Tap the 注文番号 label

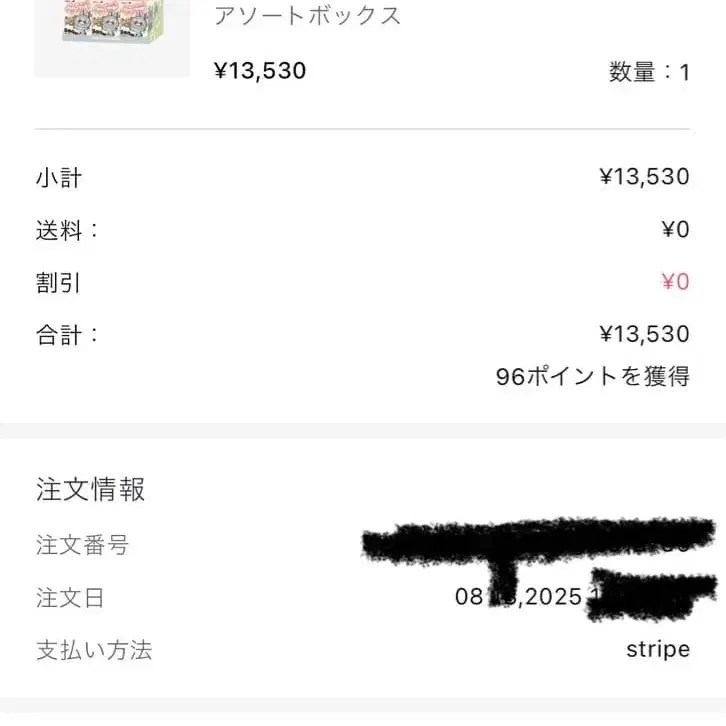(82, 545)
